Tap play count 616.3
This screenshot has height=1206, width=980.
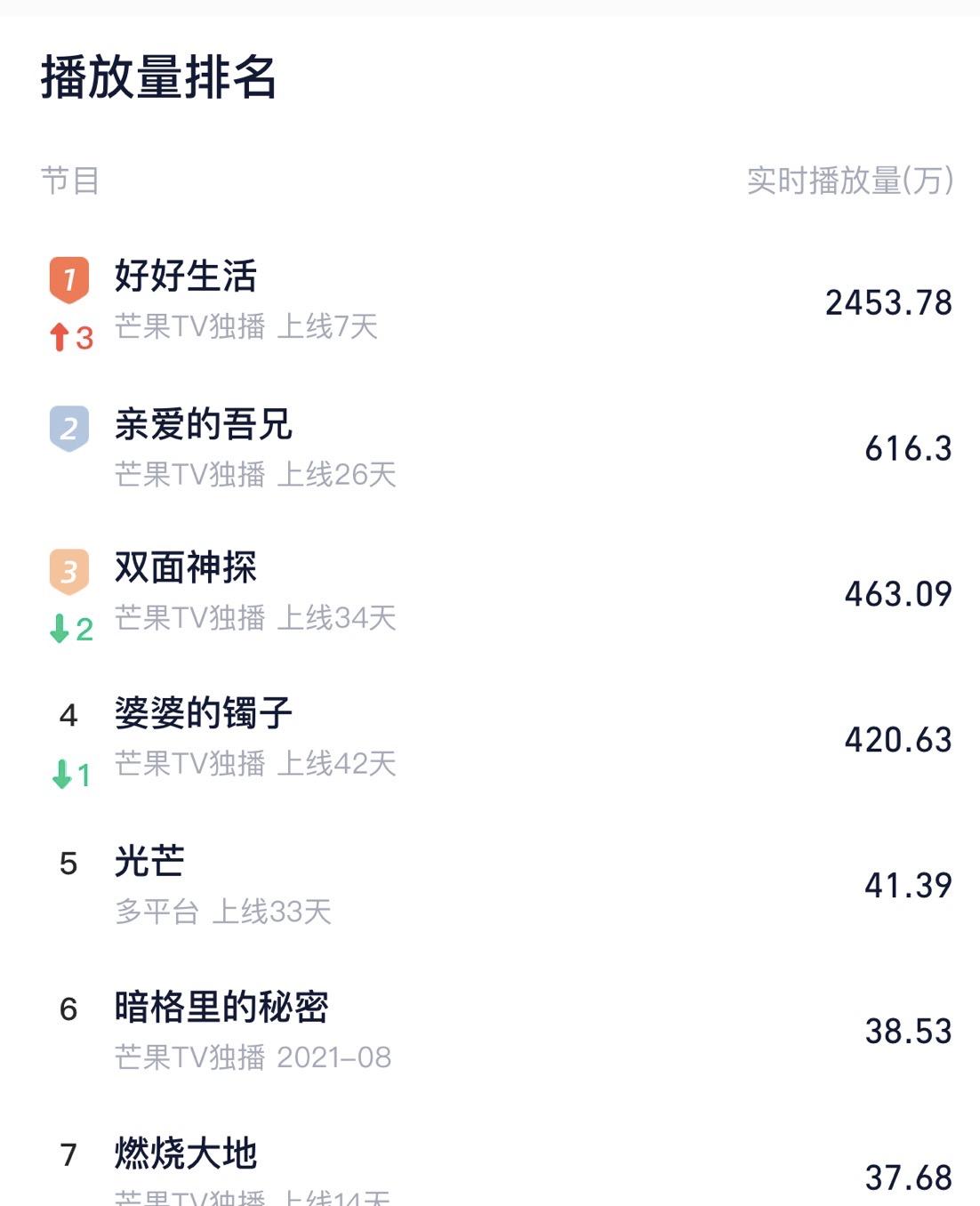coord(908,448)
